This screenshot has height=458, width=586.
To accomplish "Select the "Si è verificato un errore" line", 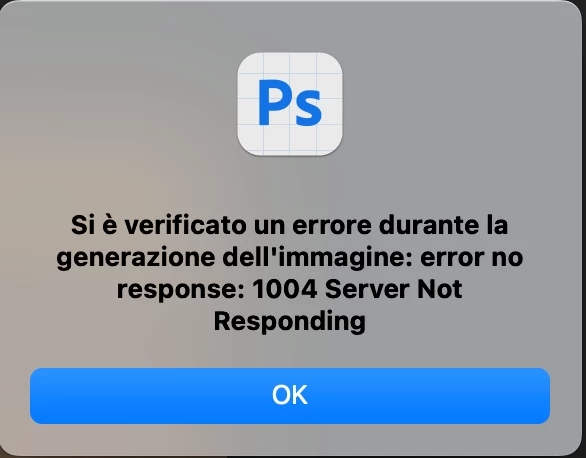I will [221, 225].
